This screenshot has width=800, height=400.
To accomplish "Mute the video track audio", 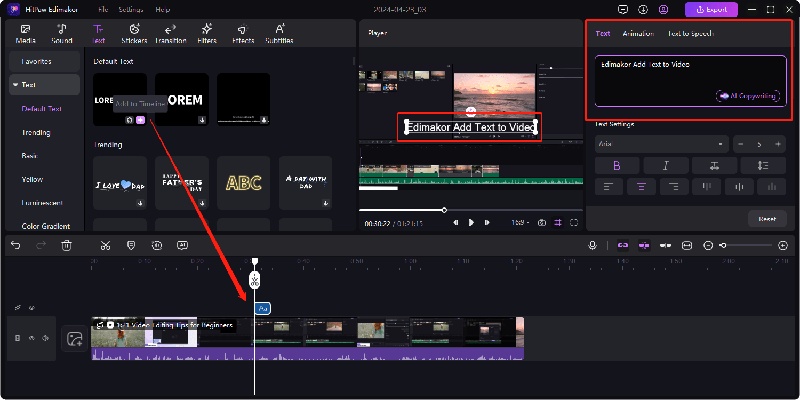I will (45, 338).
